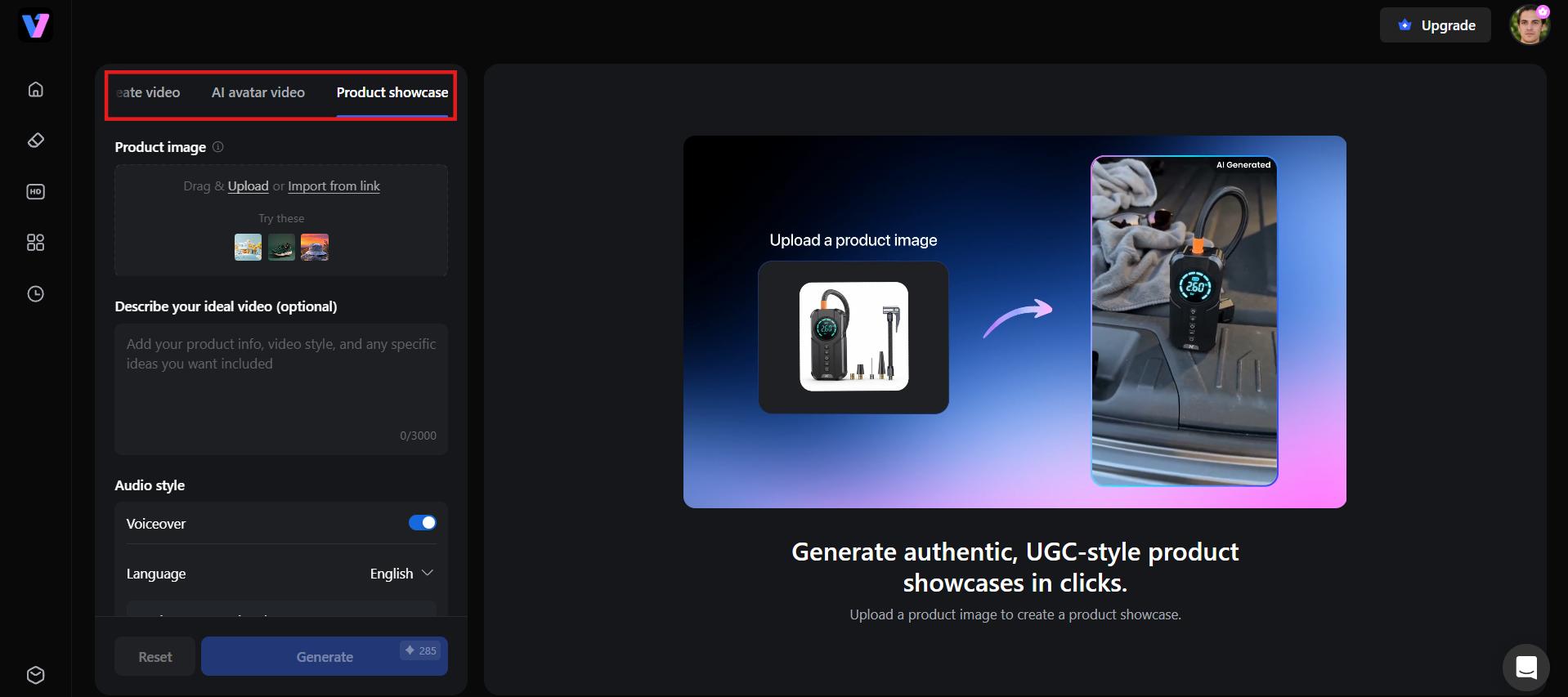Screen dimensions: 1568x697
Task: Open the history clock sidebar icon
Action: point(35,294)
